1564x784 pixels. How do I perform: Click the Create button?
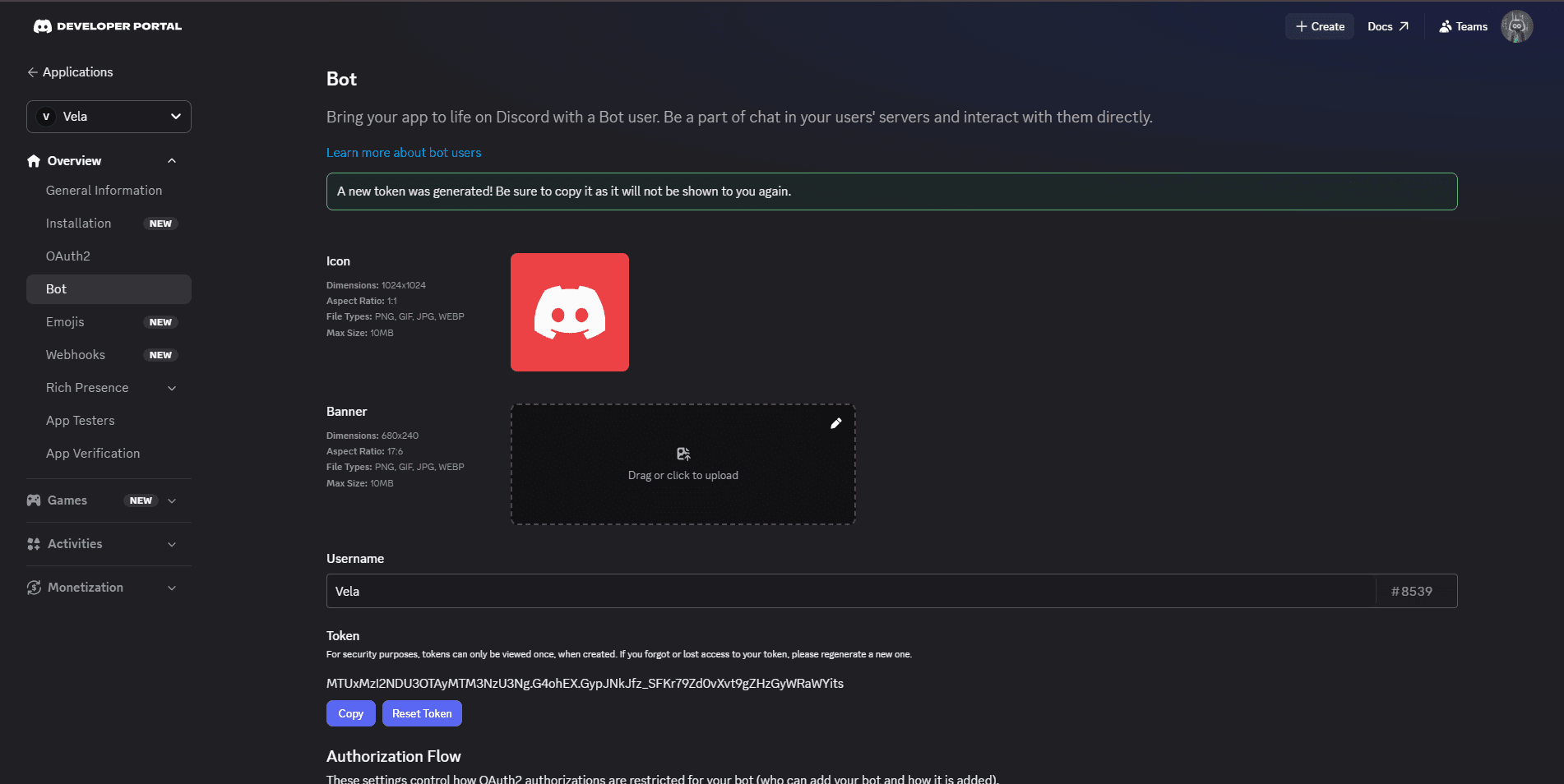[1320, 26]
